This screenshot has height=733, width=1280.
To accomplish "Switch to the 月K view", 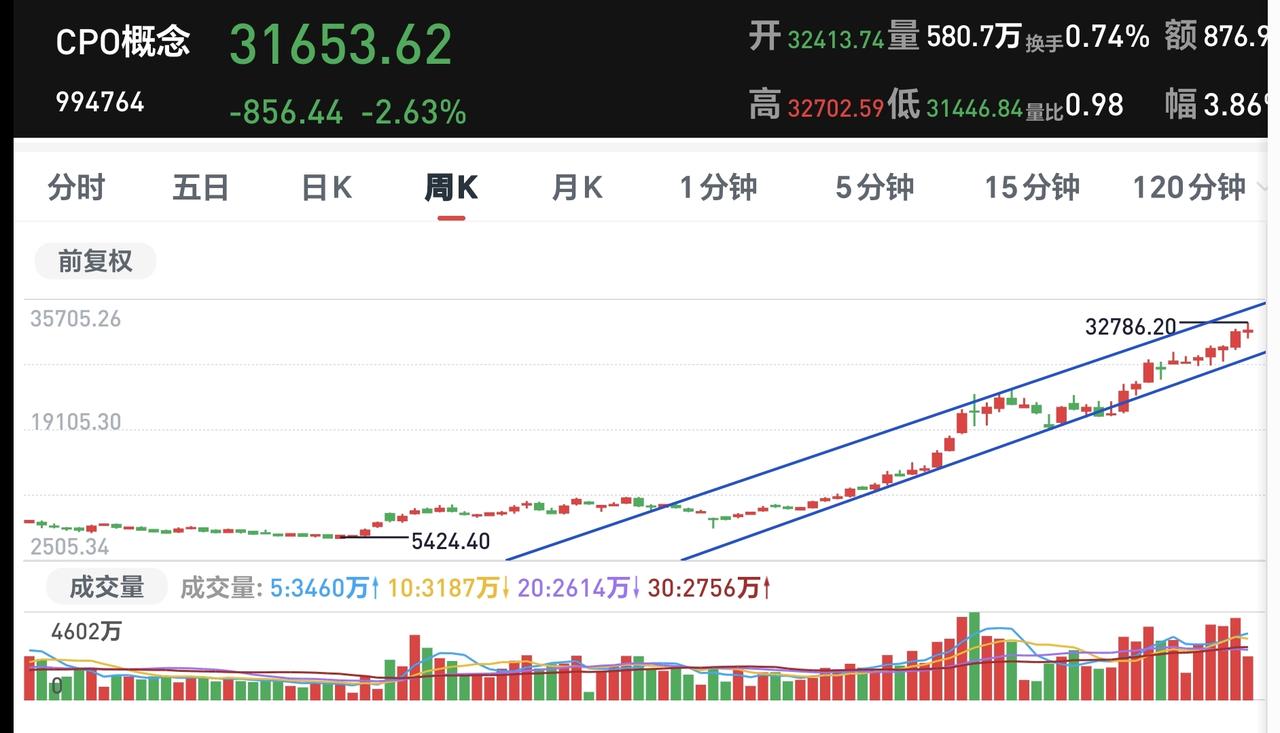I will pyautogui.click(x=577, y=187).
